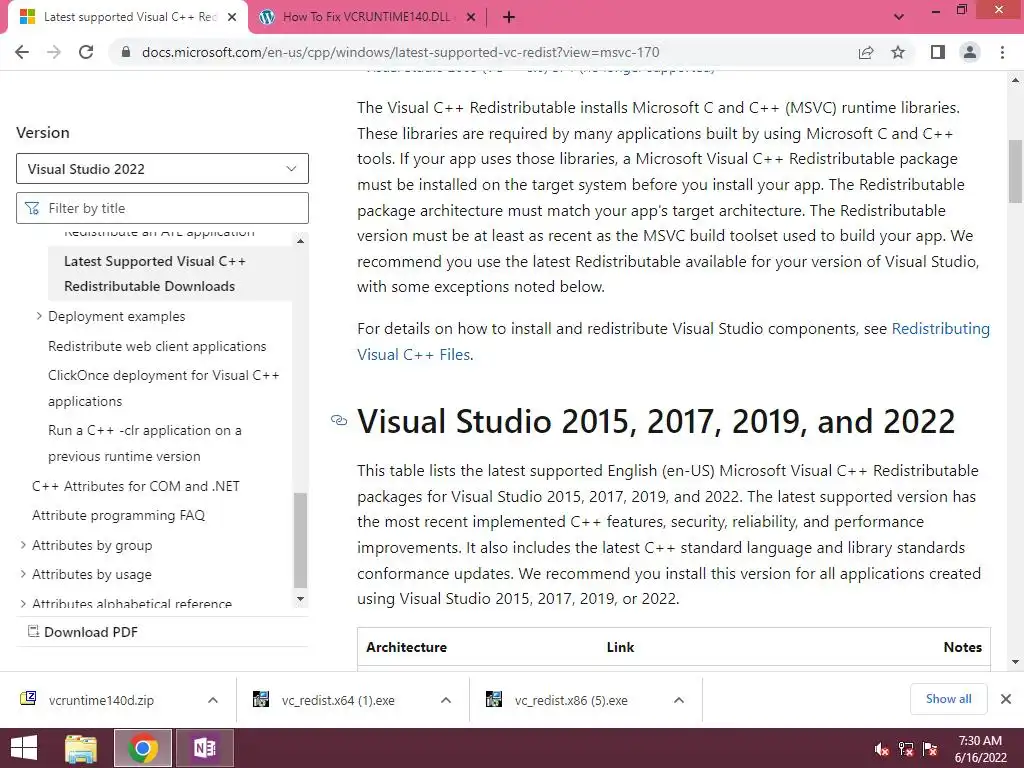This screenshot has height=768, width=1024.
Task: Open options for vc_redist.x86 (5).exe download
Action: pos(679,700)
